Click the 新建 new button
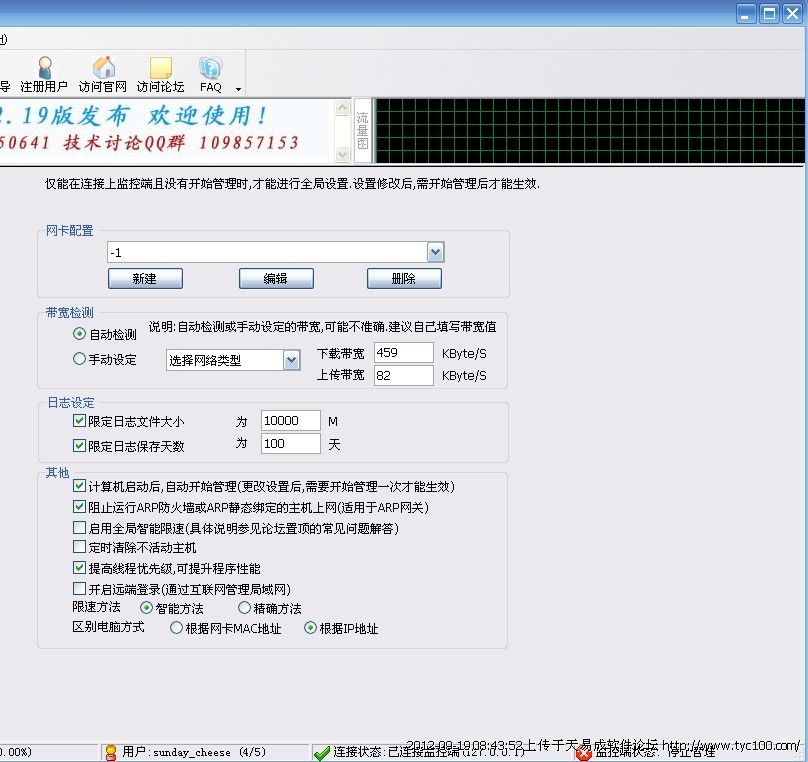Viewport: 808px width, 762px height. (145, 279)
